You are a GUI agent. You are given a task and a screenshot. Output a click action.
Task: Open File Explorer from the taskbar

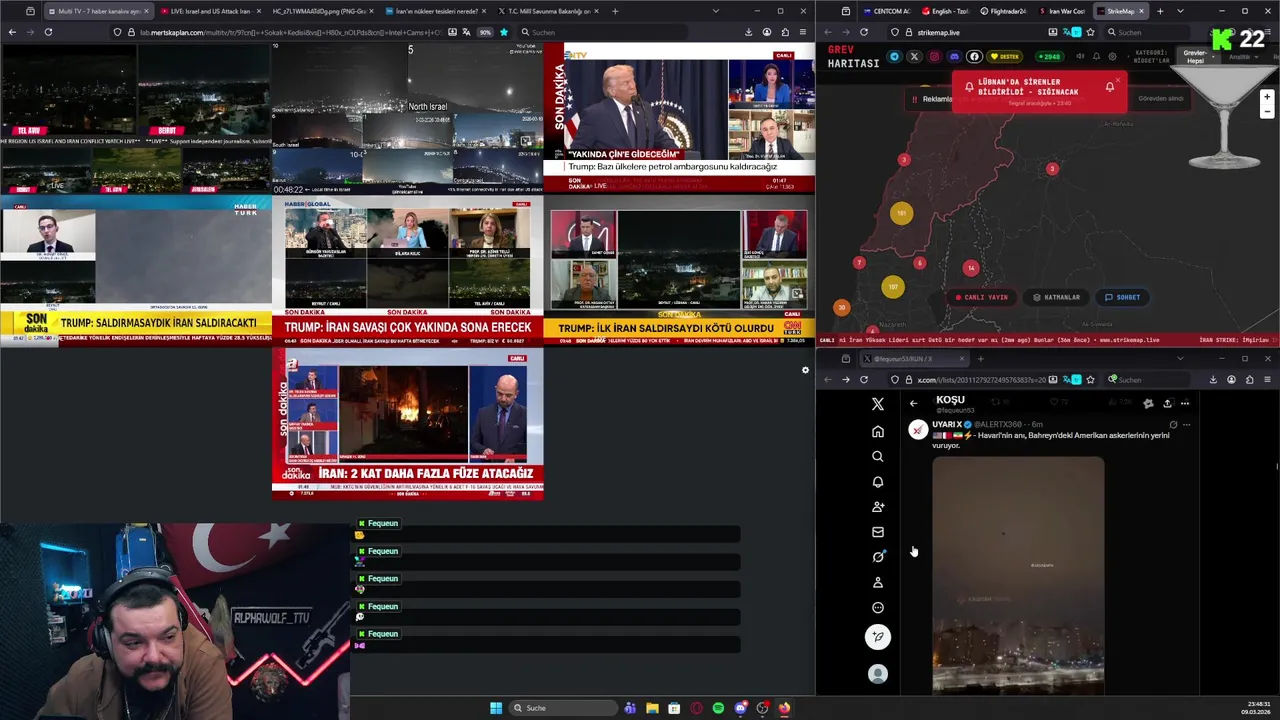click(x=652, y=708)
